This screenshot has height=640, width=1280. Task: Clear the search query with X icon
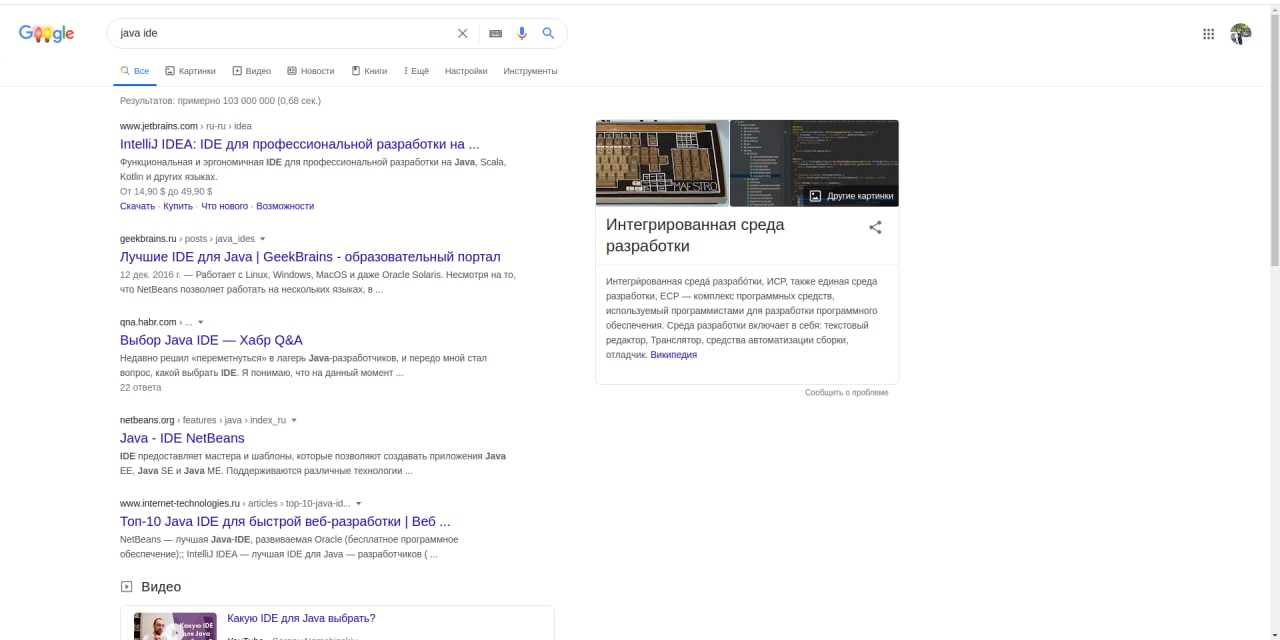tap(462, 33)
